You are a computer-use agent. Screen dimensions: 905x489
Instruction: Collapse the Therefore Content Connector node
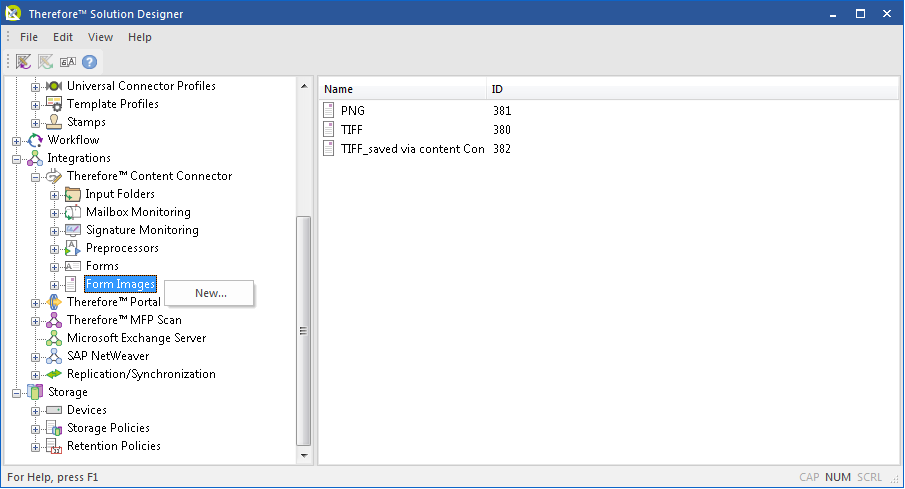click(35, 177)
